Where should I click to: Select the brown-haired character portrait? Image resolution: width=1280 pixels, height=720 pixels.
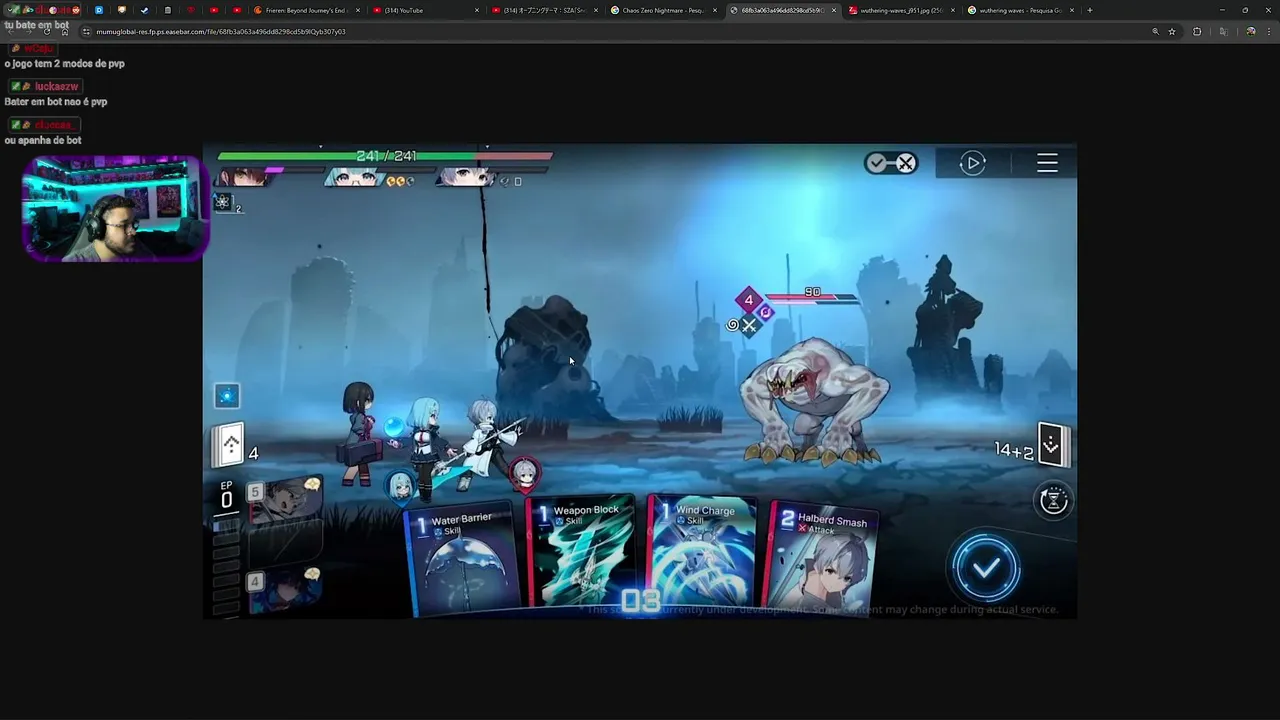coord(243,178)
